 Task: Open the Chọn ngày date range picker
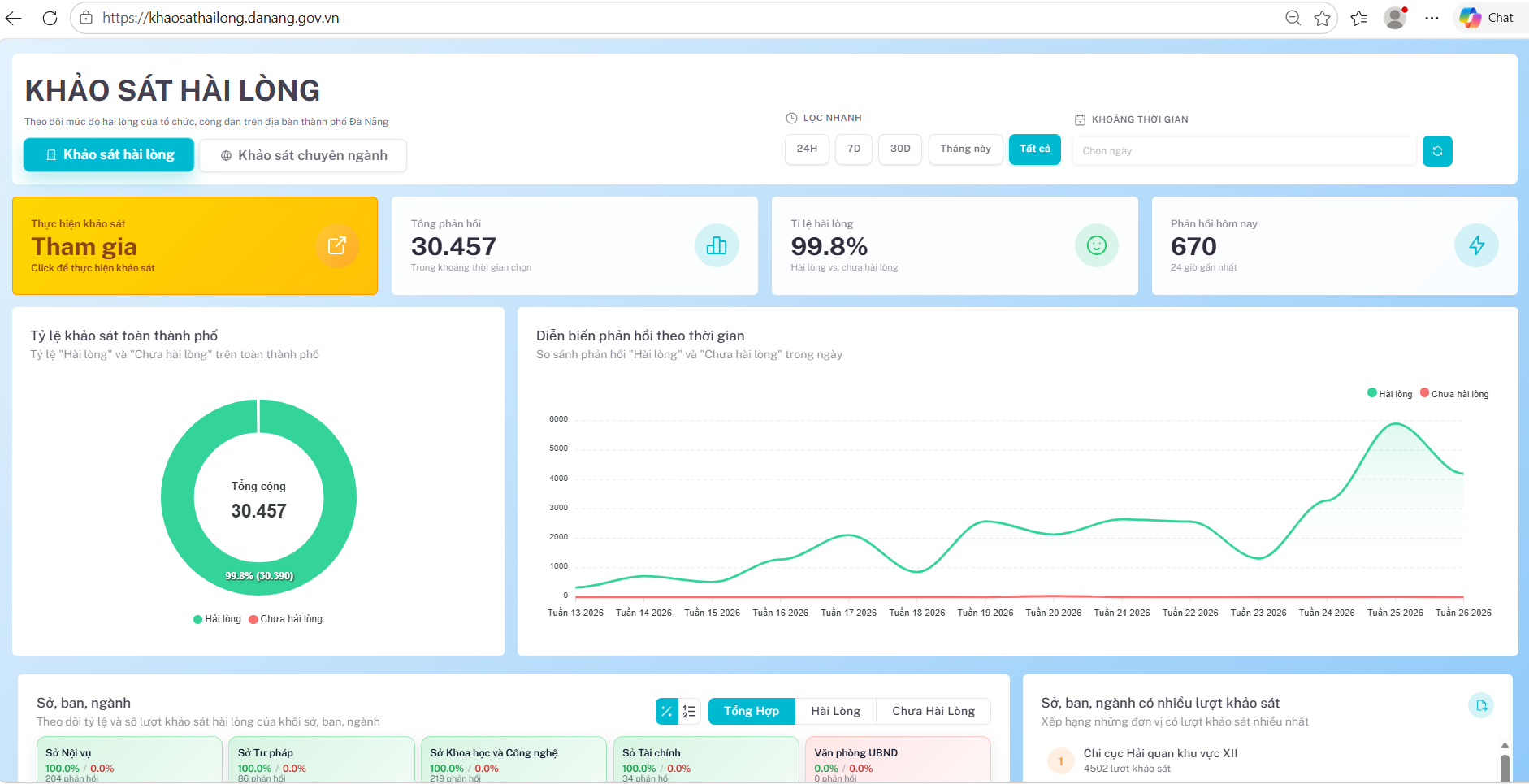tap(1244, 151)
